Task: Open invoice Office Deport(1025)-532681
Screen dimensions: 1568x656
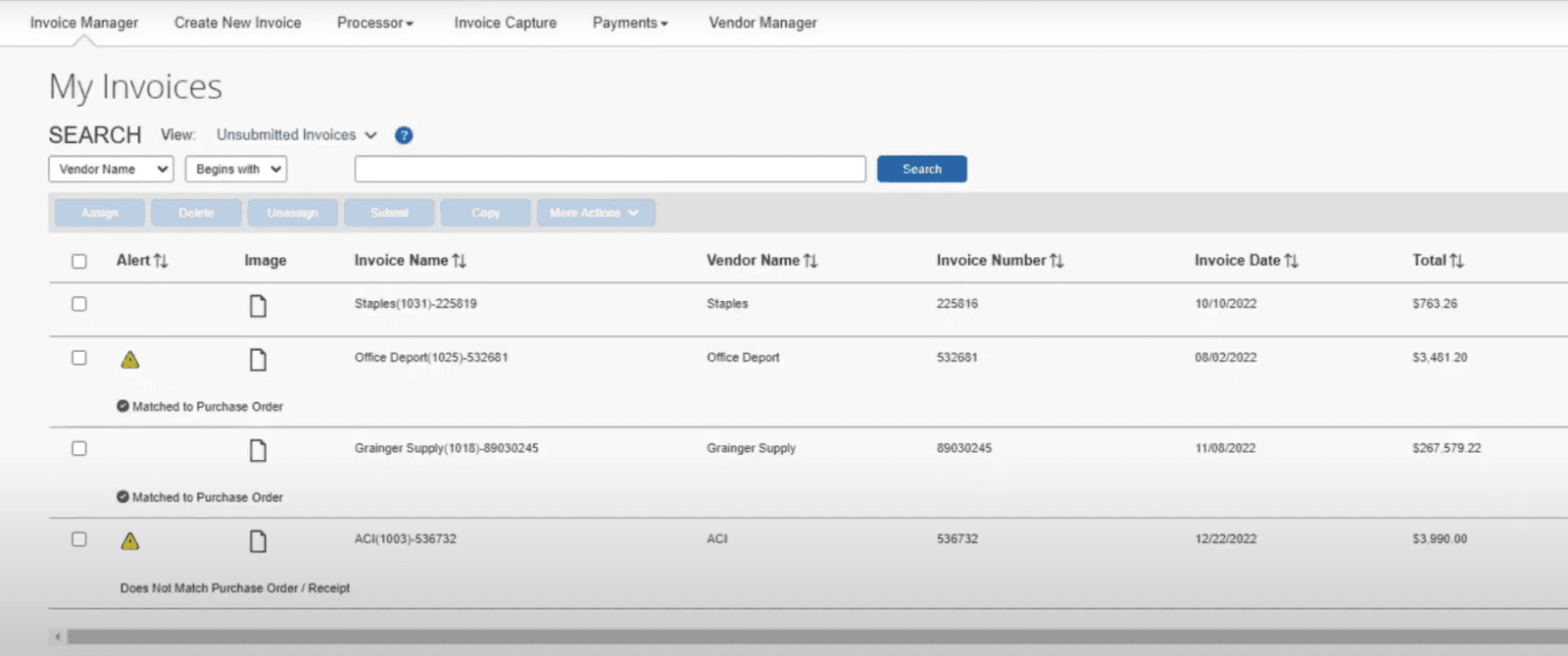Action: pos(431,358)
